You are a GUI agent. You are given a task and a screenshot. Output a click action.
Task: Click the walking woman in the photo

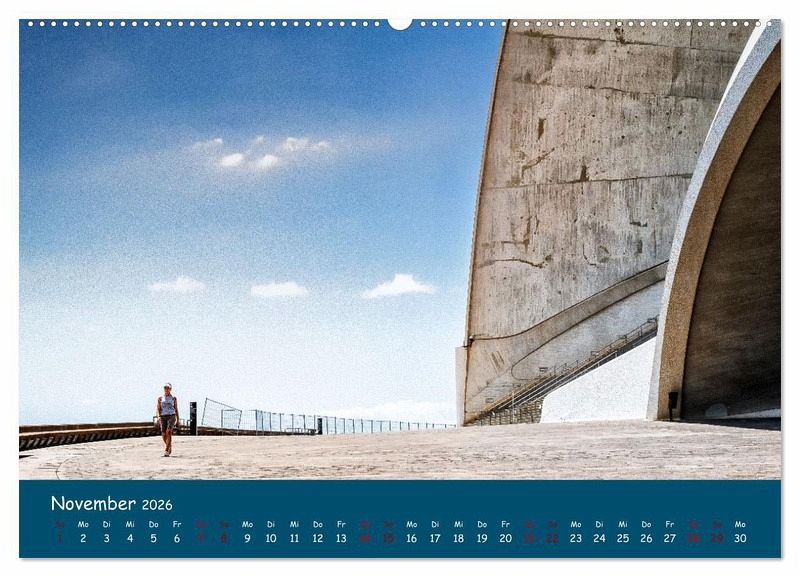167,419
